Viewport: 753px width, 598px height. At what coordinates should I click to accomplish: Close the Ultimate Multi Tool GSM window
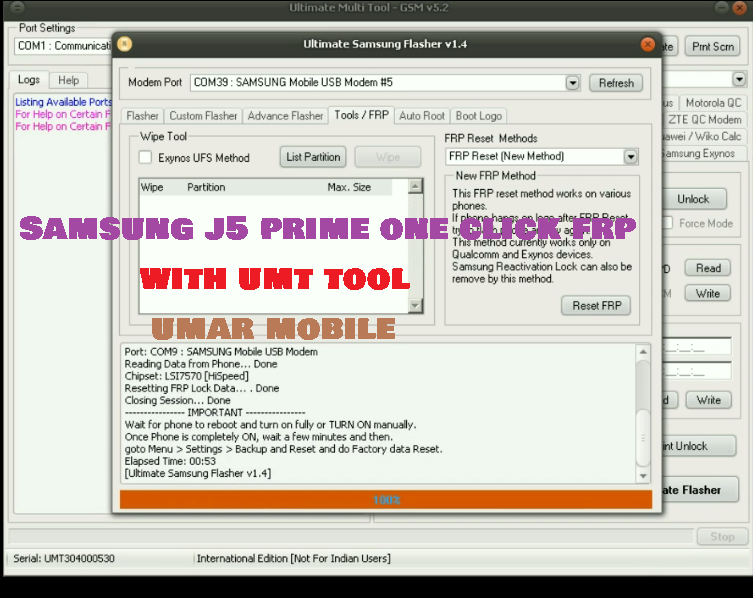tap(739, 8)
